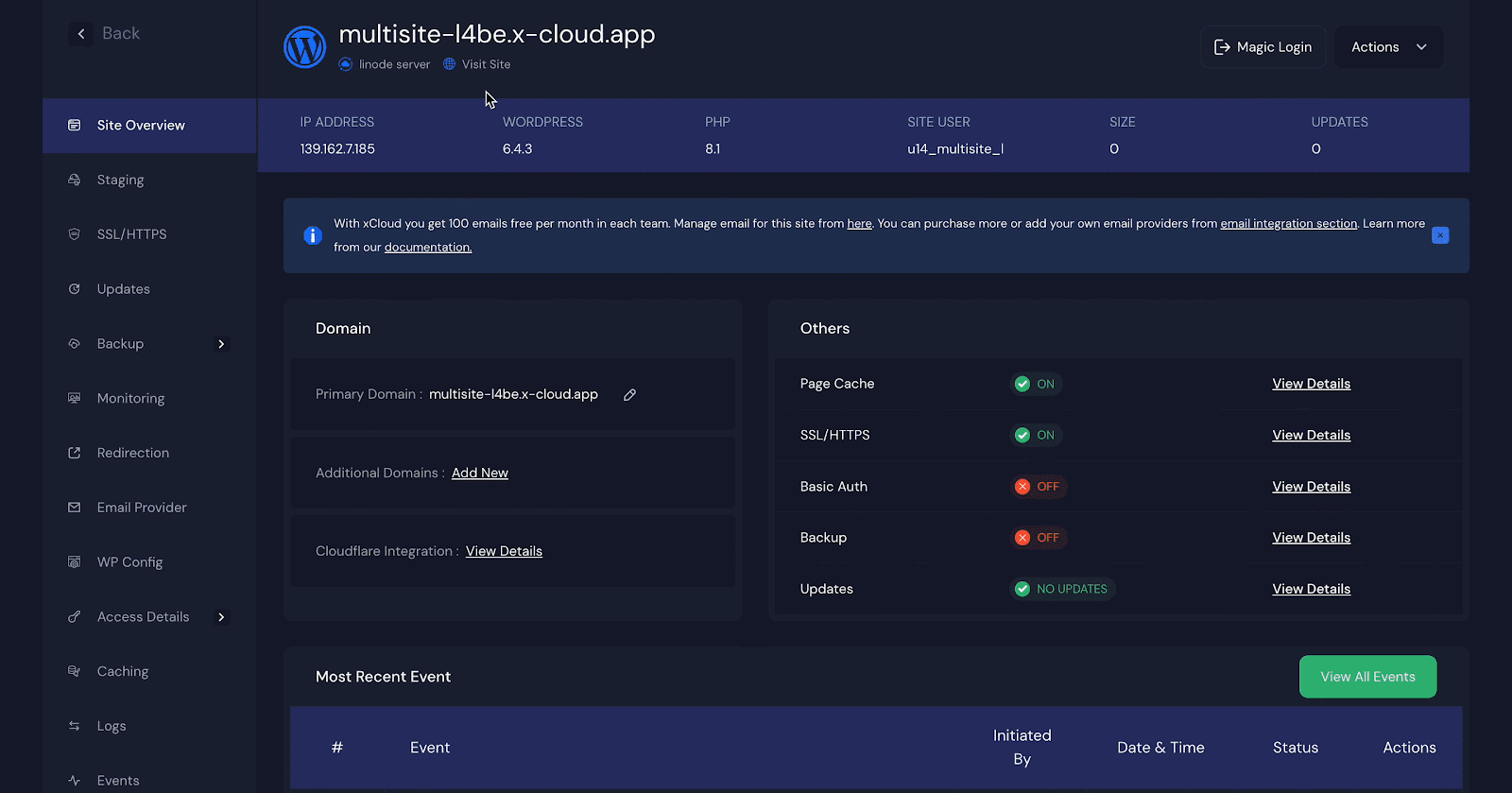Click the Page Cache ON status badge
1512x793 pixels.
pyautogui.click(x=1035, y=384)
